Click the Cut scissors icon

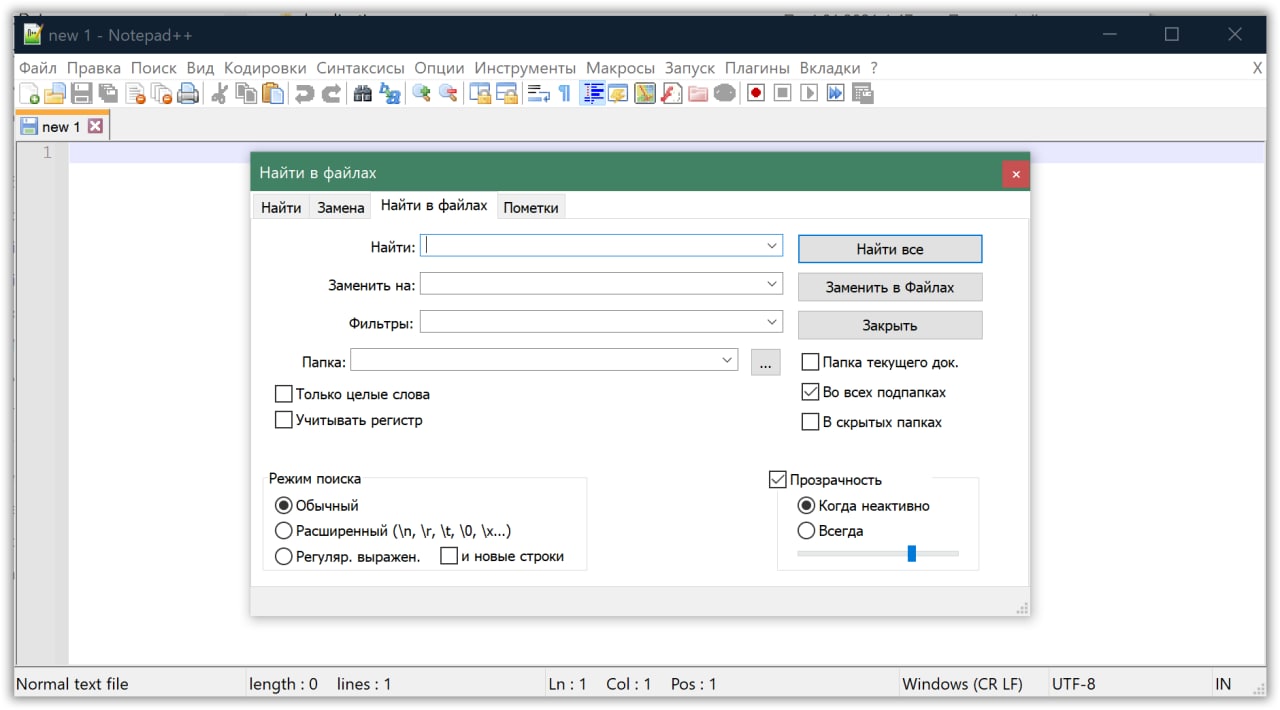220,94
